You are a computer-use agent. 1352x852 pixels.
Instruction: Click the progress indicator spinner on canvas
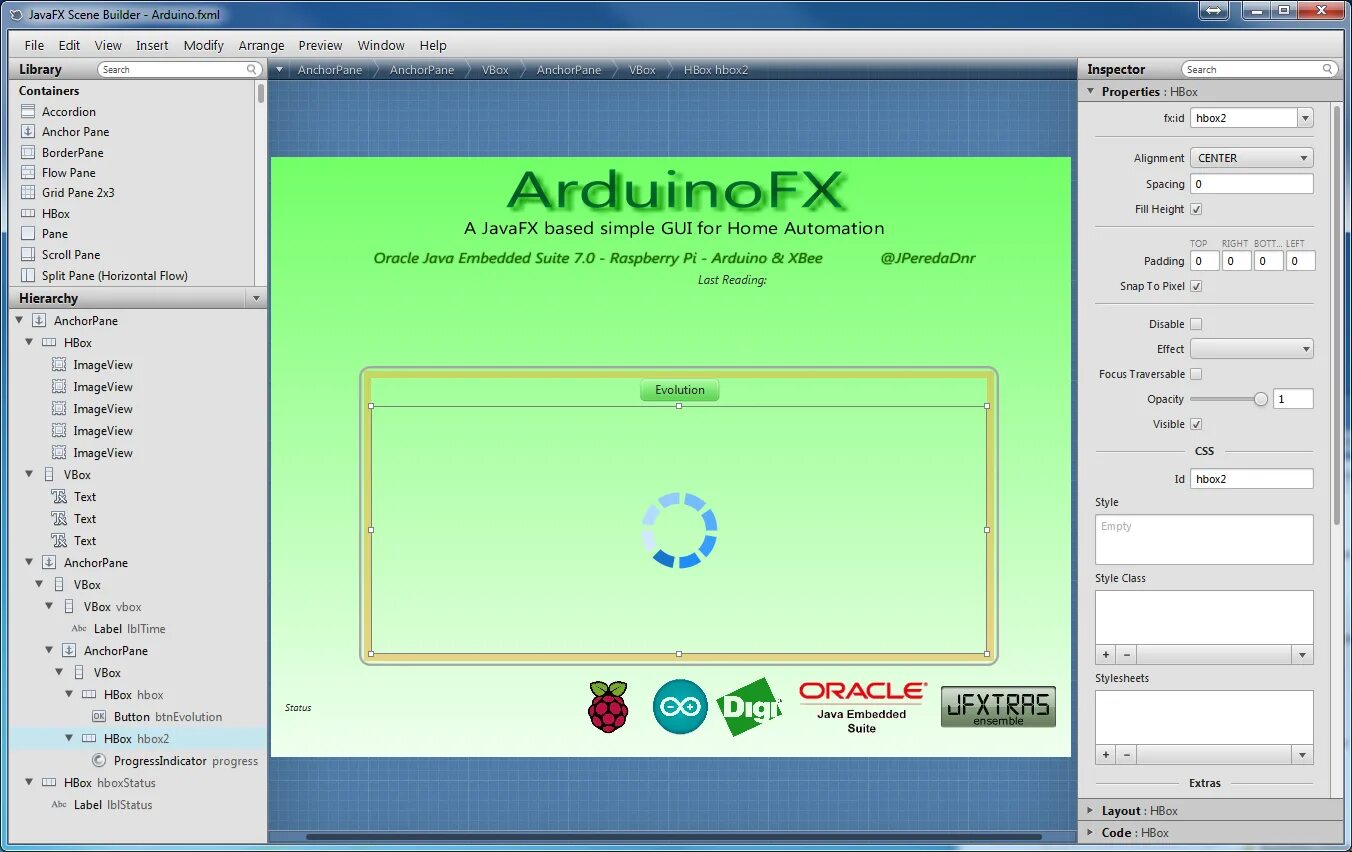(x=680, y=530)
